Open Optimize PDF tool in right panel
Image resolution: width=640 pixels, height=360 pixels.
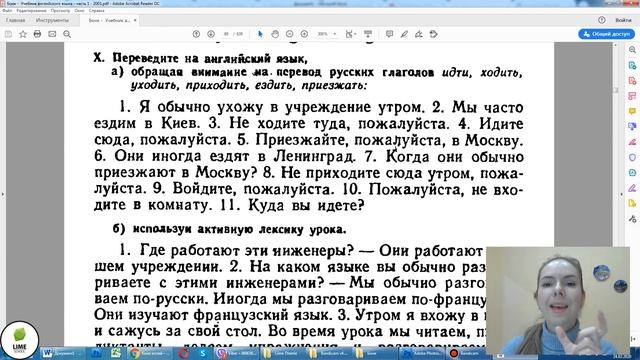coord(632,173)
